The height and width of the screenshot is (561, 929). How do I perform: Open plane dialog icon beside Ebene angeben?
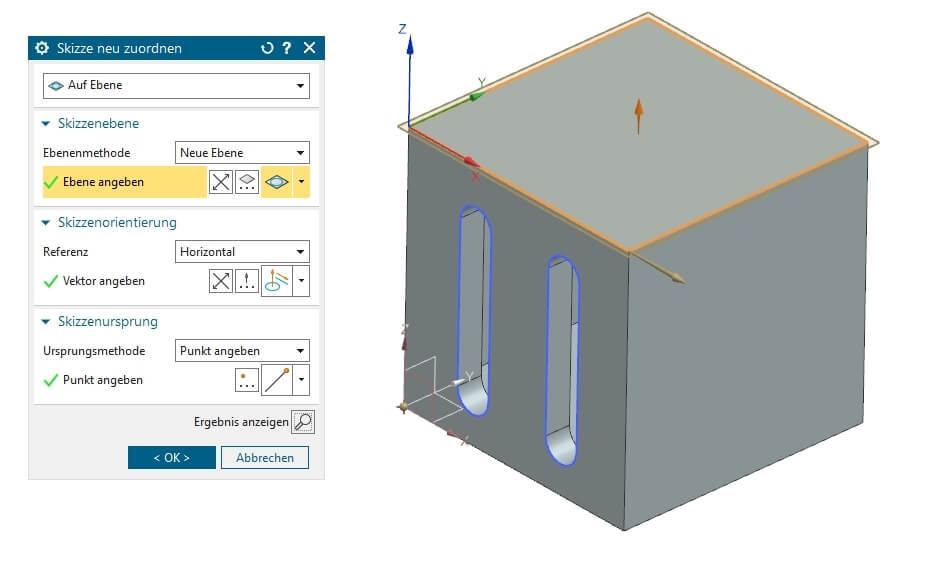247,182
